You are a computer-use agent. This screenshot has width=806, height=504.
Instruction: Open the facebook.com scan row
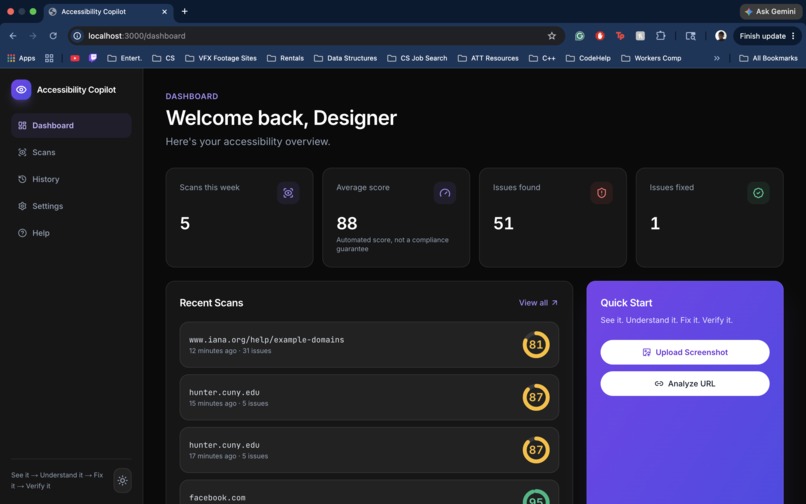point(369,493)
